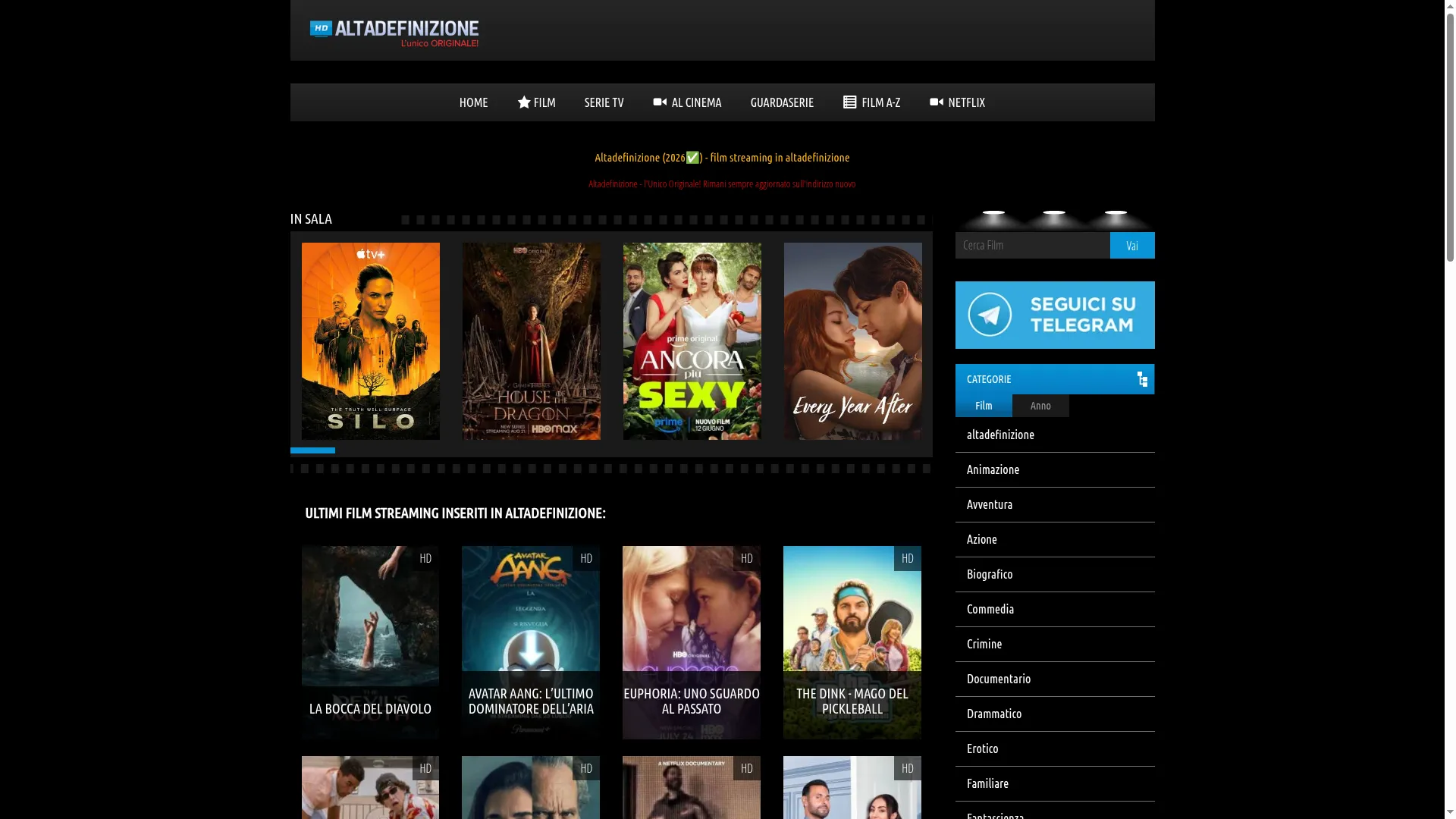Select the Familiare category
1456x819 pixels.
pos(1055,784)
